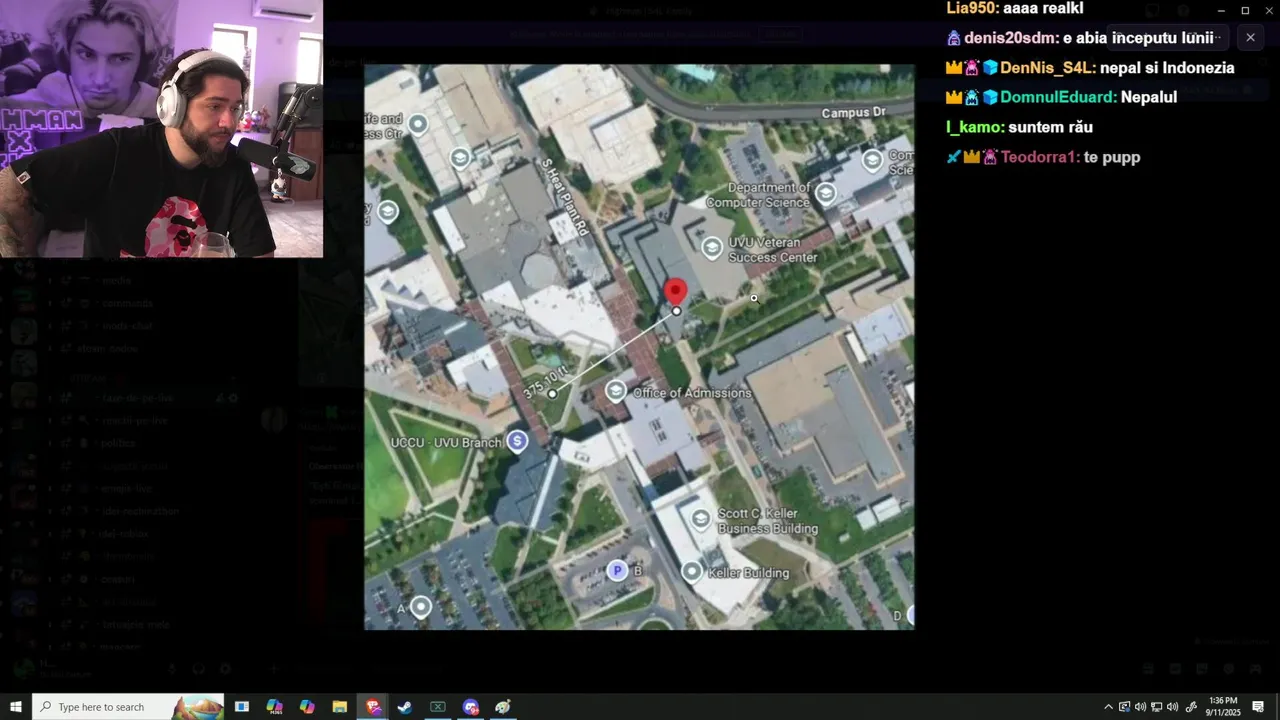Click the Keller Building round marker
The image size is (1280, 720).
click(692, 572)
